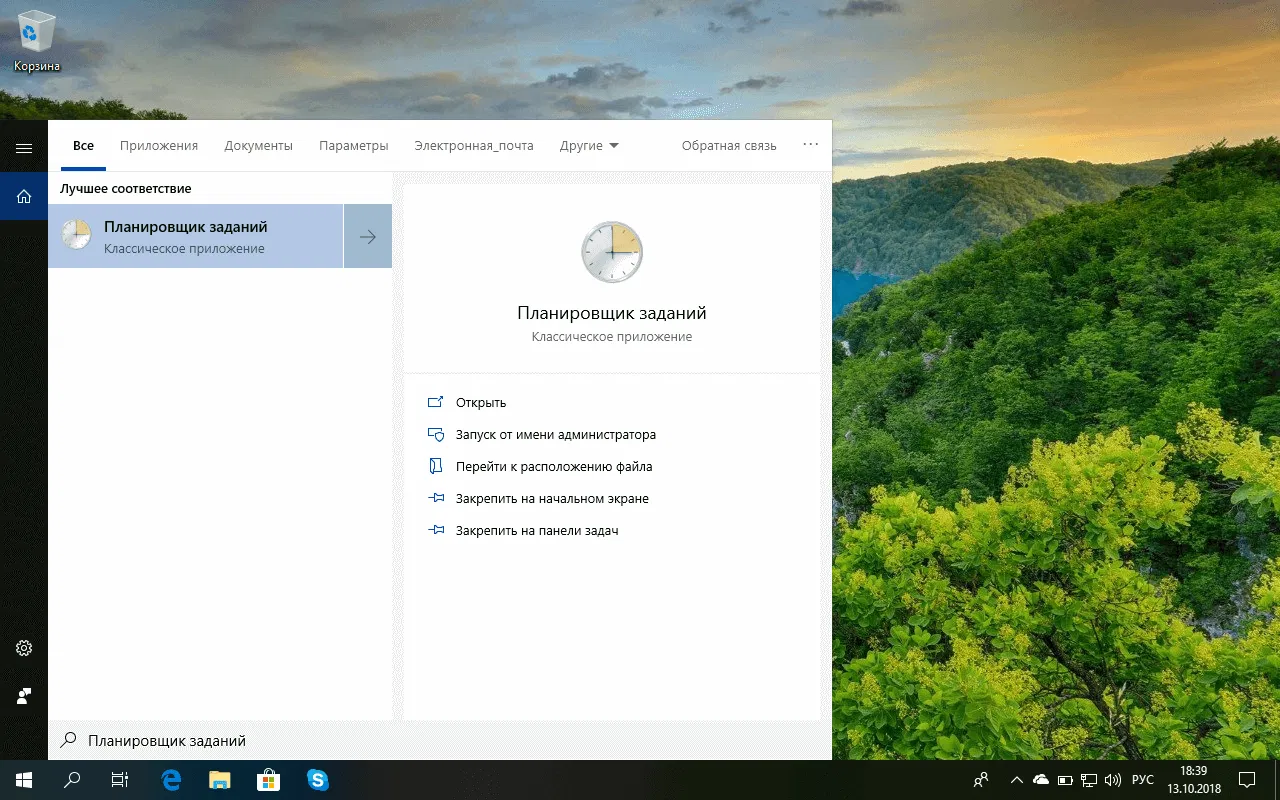Screen dimensions: 1280x800
Task: Click the Лучшее соответствие heading
Action: point(125,189)
